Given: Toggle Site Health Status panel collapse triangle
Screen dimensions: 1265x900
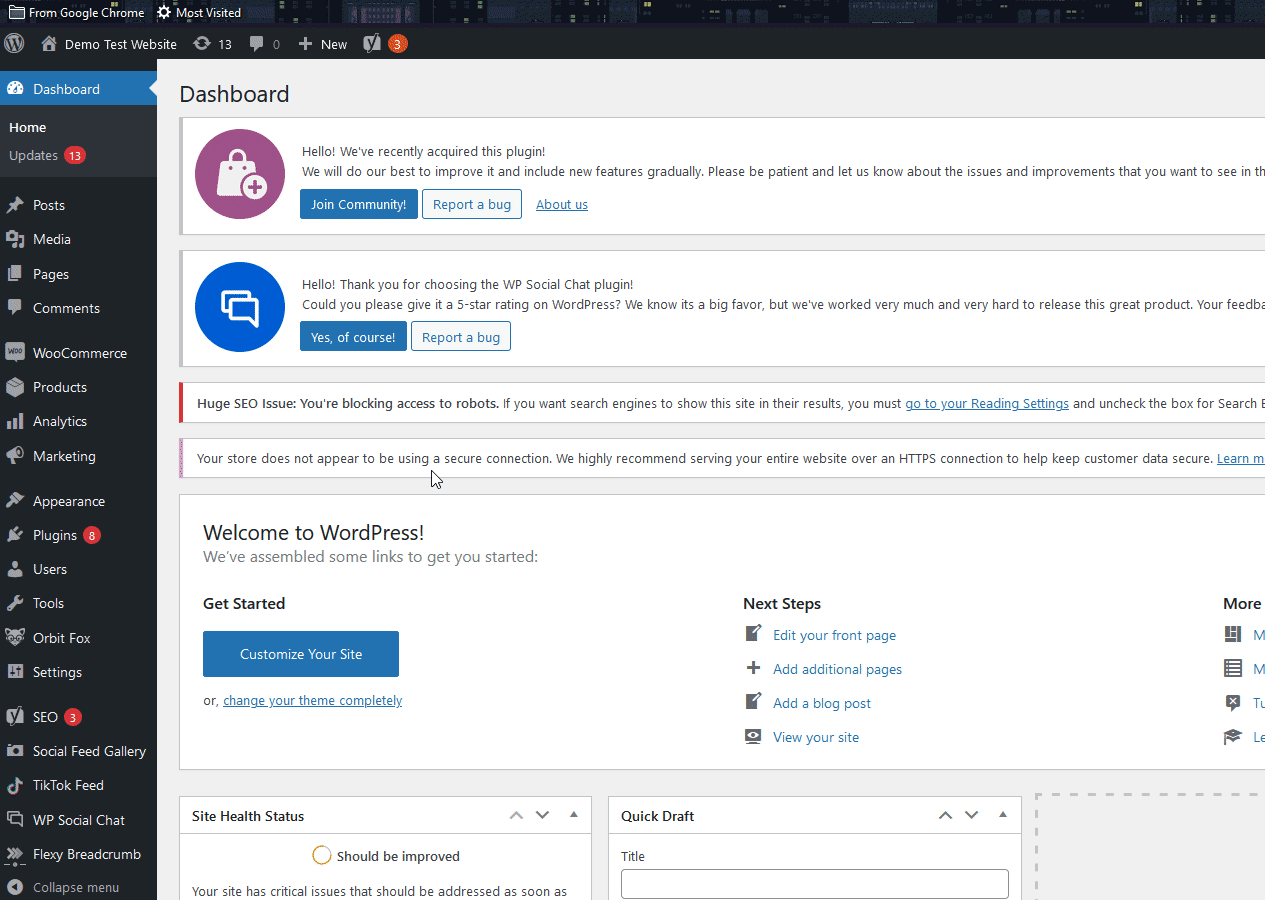Looking at the screenshot, I should (x=574, y=815).
